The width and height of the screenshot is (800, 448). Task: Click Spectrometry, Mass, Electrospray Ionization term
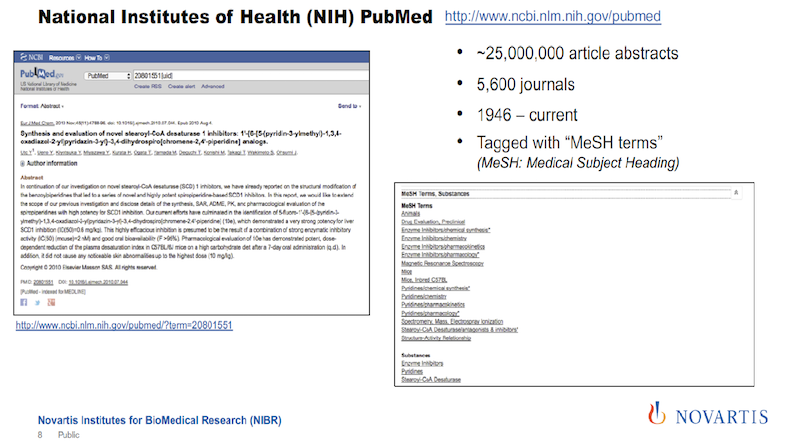[x=452, y=321]
